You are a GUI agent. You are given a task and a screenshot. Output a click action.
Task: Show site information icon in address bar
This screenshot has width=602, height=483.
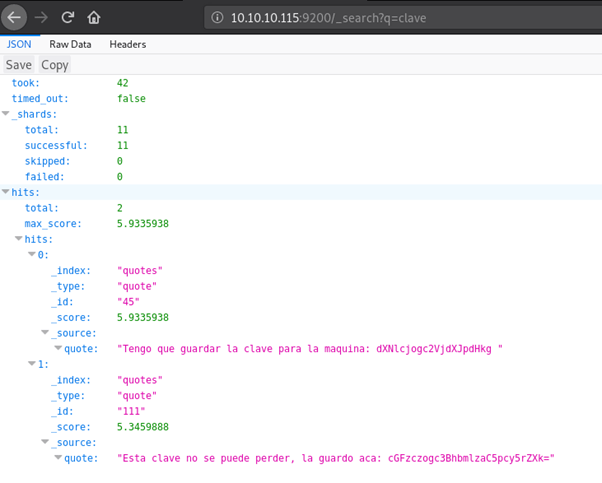click(x=216, y=18)
